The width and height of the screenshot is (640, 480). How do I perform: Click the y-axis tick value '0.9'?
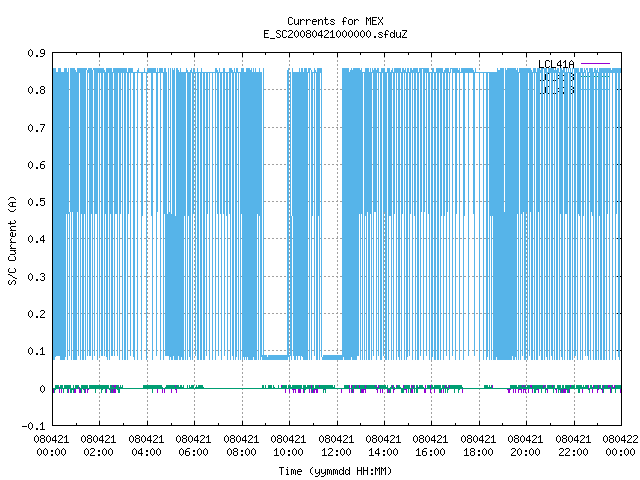coord(37,53)
